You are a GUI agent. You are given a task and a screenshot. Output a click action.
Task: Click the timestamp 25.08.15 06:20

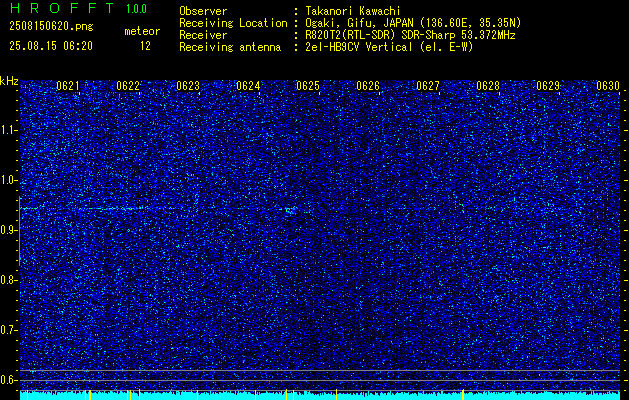click(51, 46)
